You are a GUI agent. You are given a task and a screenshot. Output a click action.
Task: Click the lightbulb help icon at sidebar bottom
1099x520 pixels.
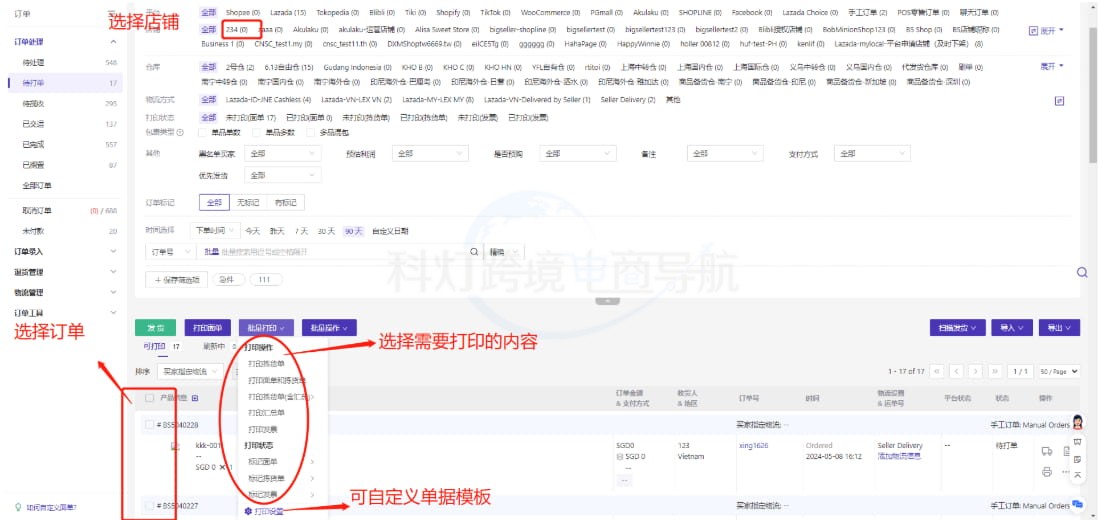18,507
